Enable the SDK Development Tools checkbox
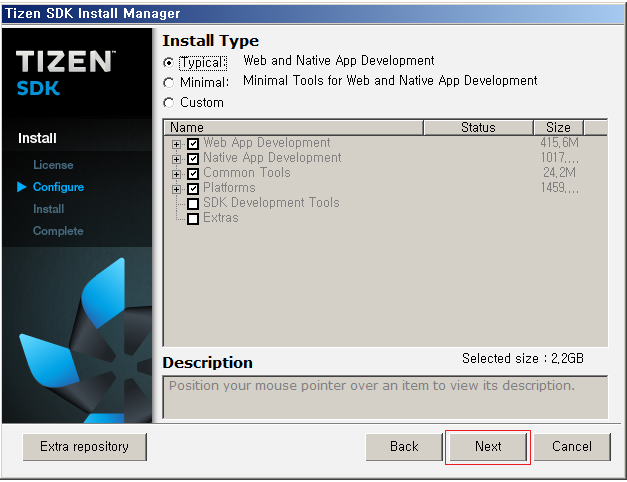The width and height of the screenshot is (627, 482). tap(193, 204)
